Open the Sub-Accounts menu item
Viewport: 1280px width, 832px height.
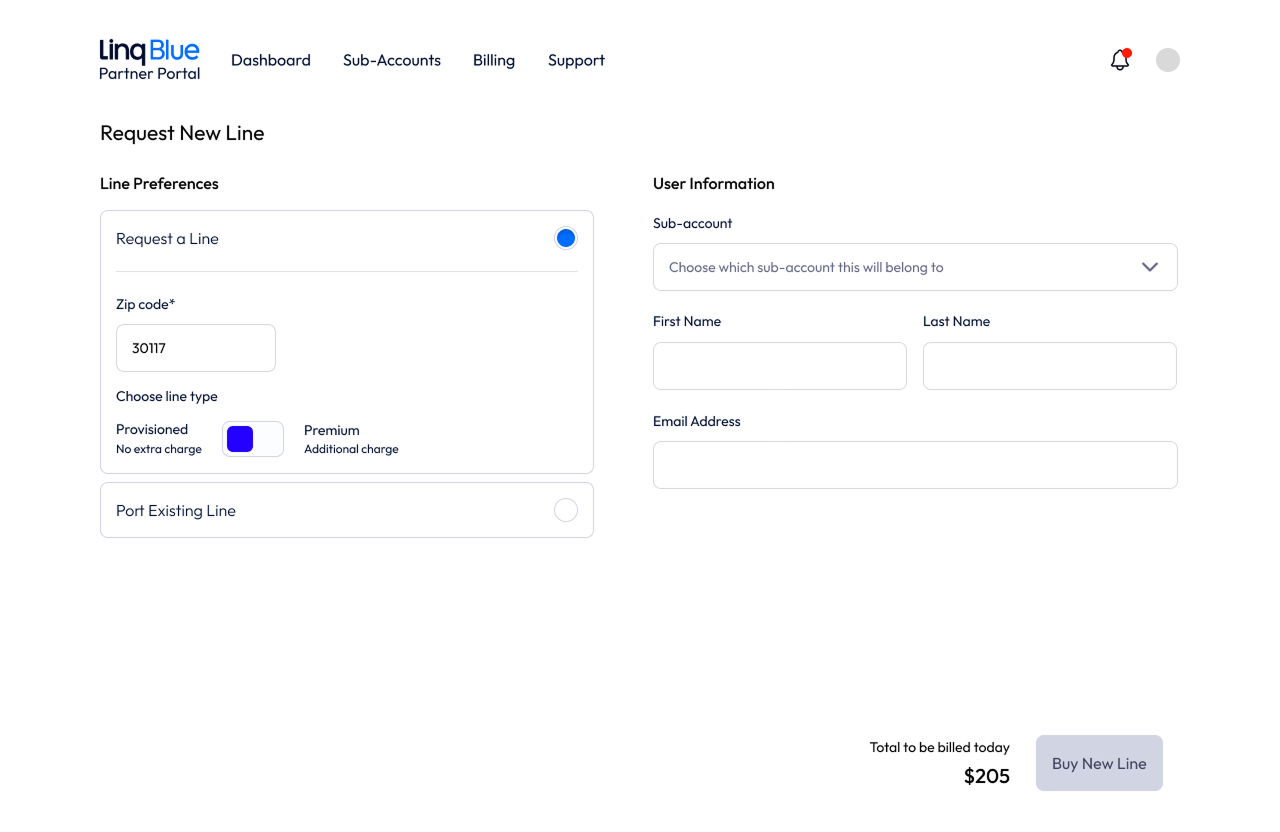click(392, 60)
